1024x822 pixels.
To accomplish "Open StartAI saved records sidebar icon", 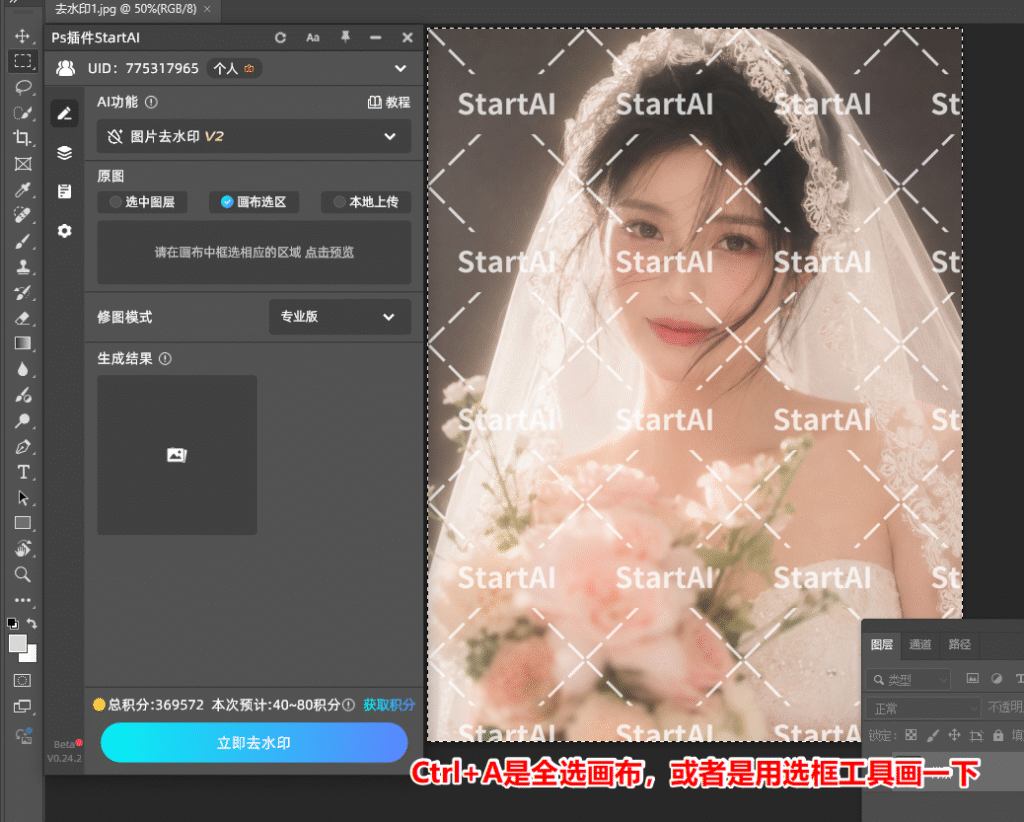I will tap(65, 191).
